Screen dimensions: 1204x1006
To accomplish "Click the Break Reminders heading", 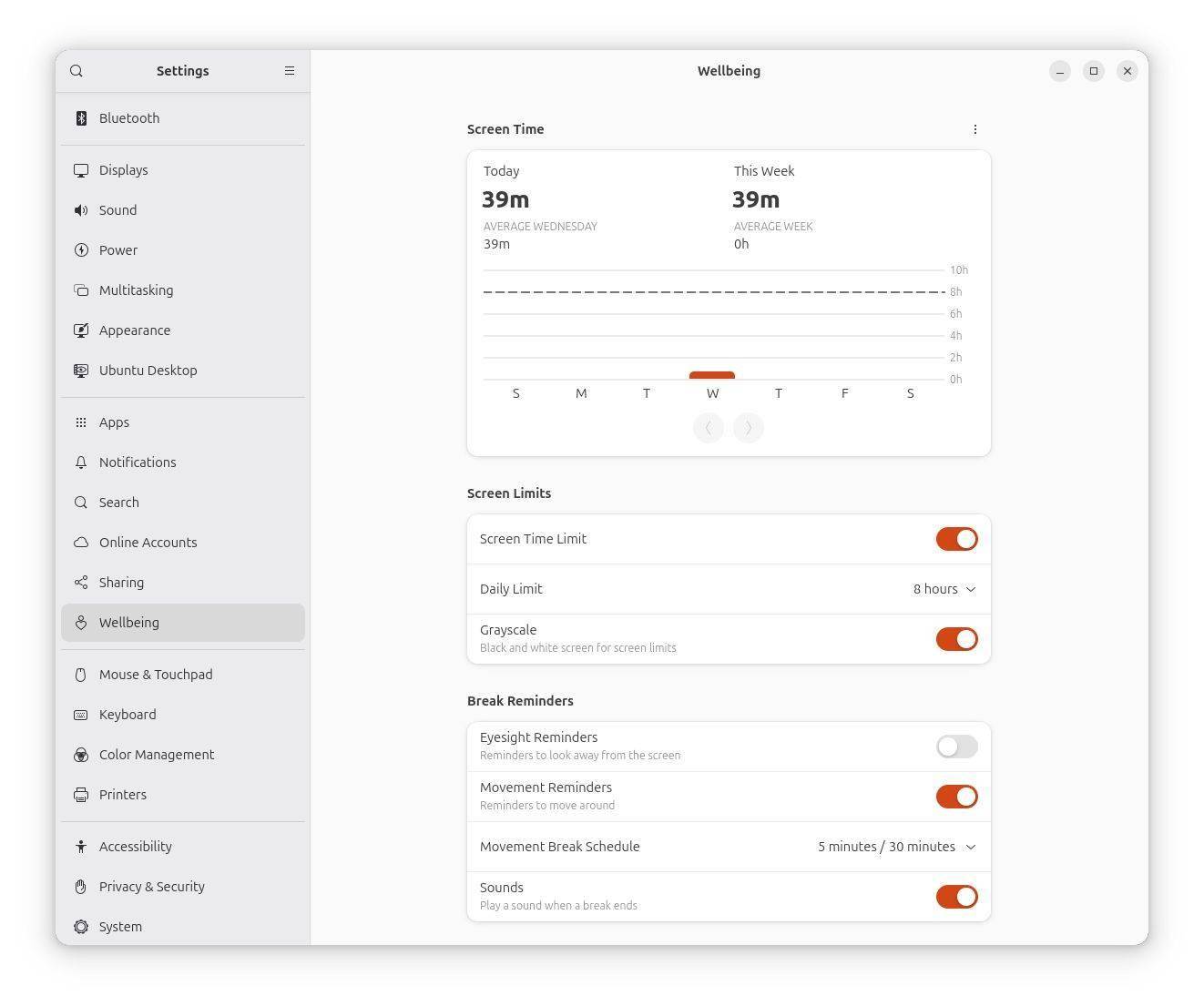I will click(x=520, y=701).
